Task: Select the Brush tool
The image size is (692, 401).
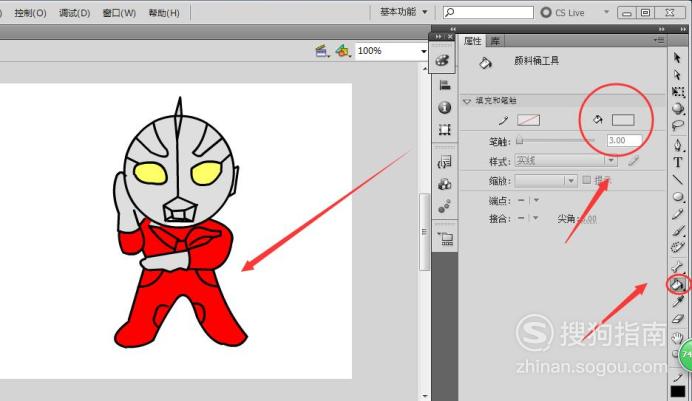Action: click(x=678, y=231)
